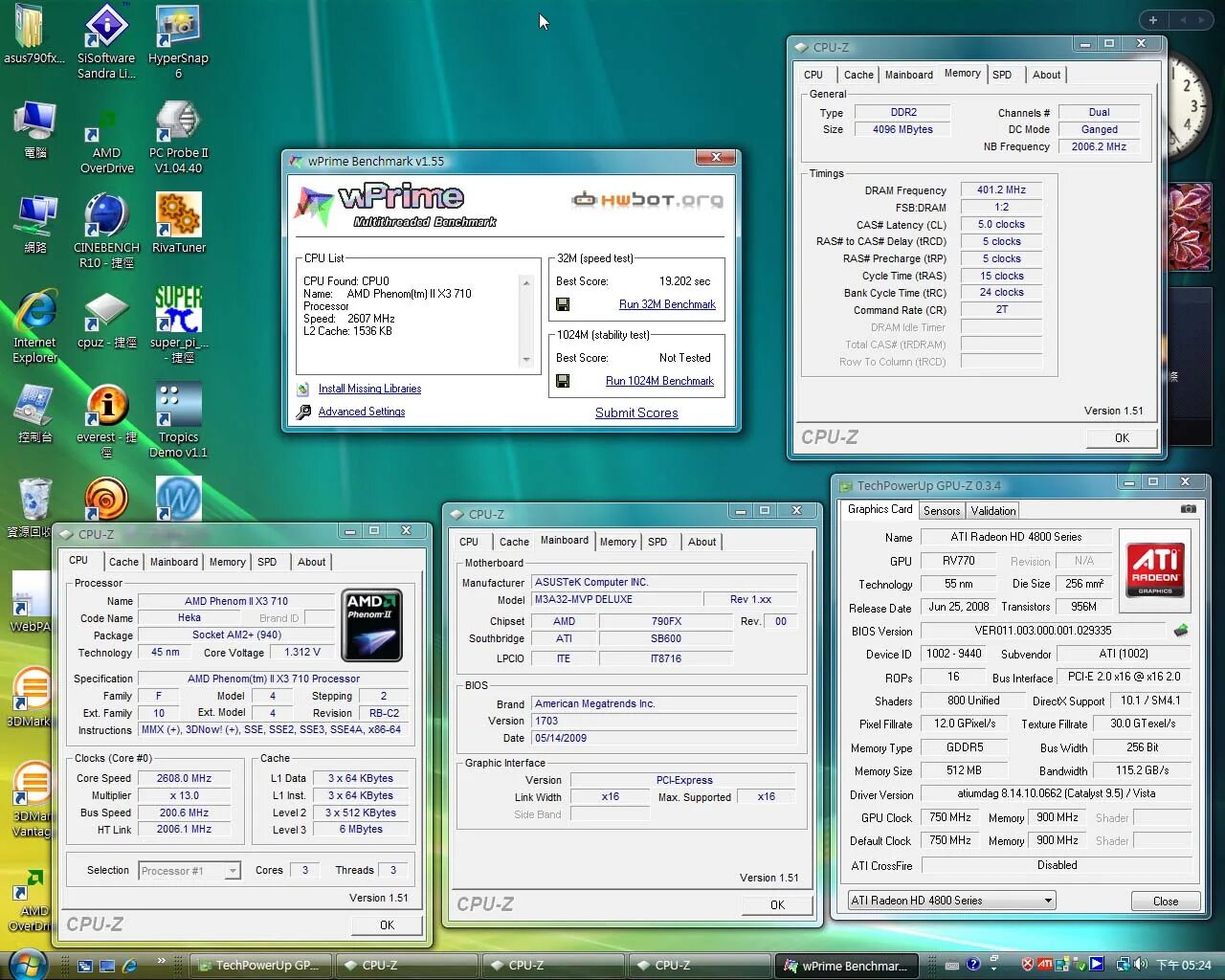Click DRAM Frequency 401.2 MHz value
The image size is (1225, 980).
[1001, 189]
